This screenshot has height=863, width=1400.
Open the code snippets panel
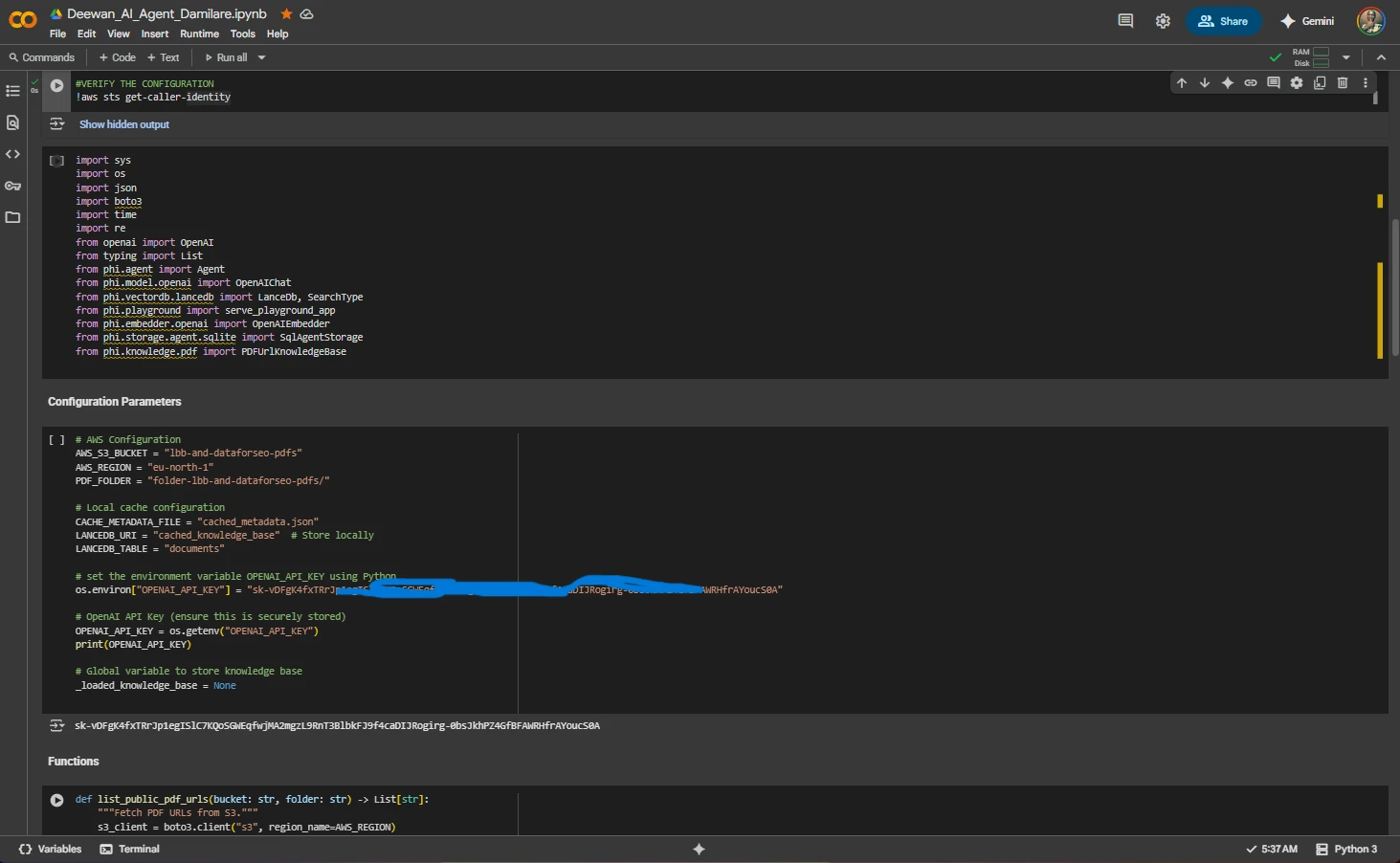(12, 154)
